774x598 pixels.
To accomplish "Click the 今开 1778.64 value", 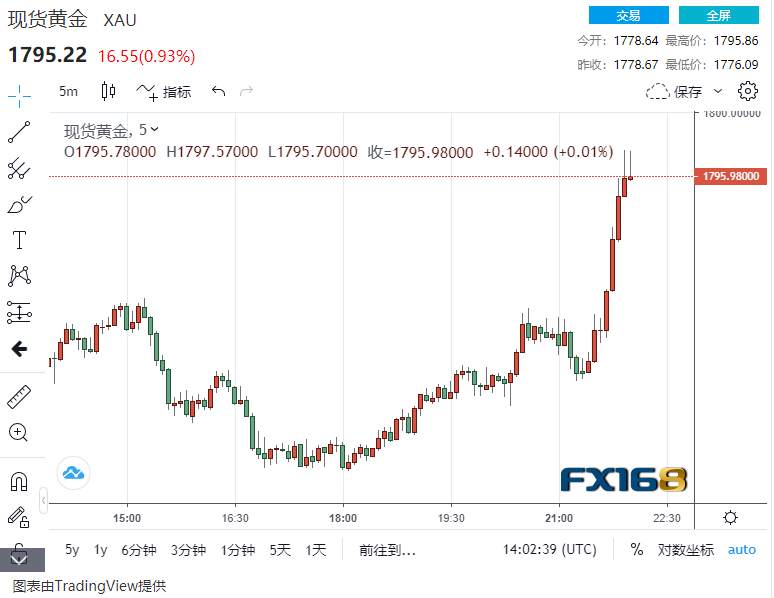I will pyautogui.click(x=636, y=40).
